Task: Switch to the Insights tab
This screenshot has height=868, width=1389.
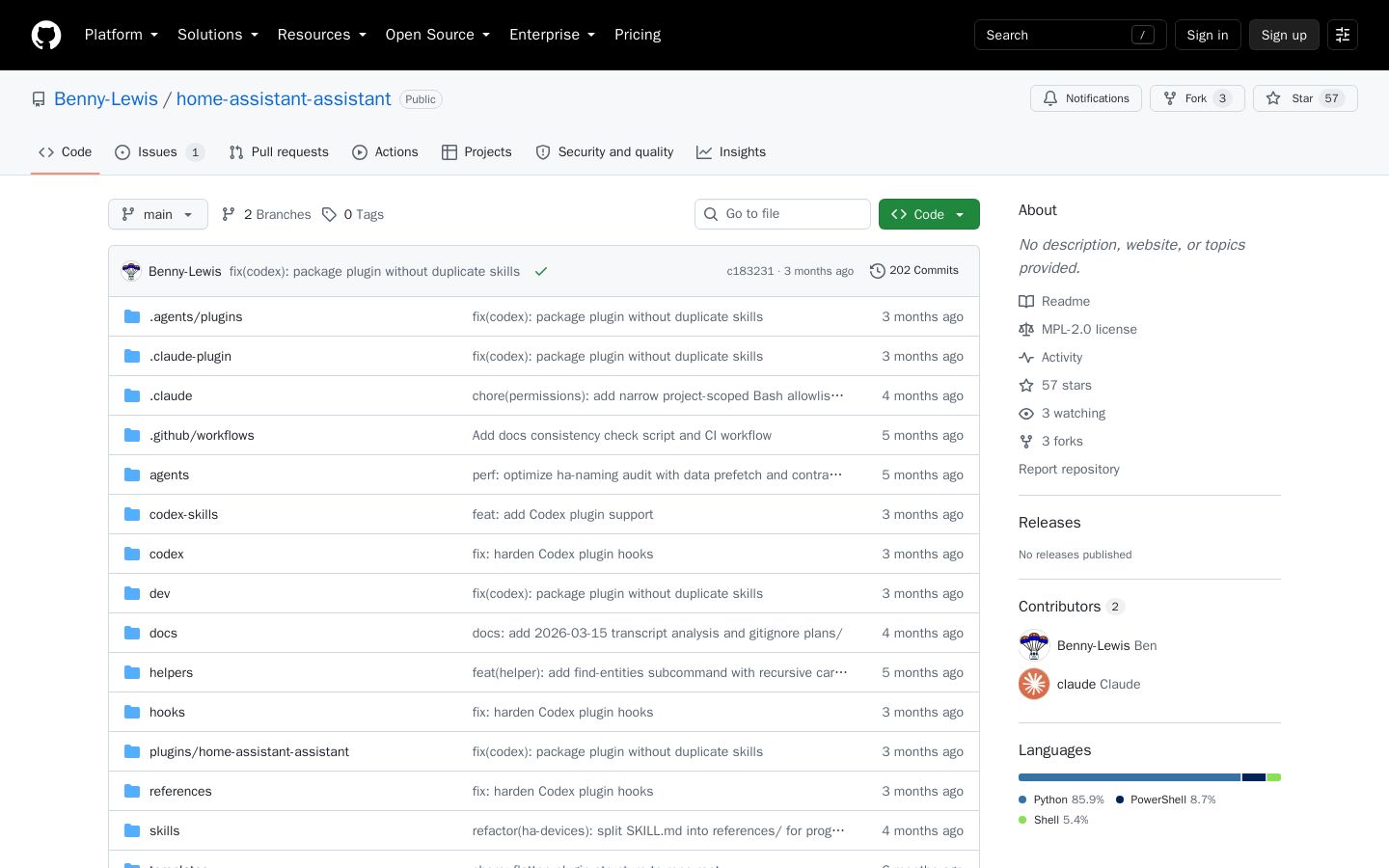Action: [731, 152]
